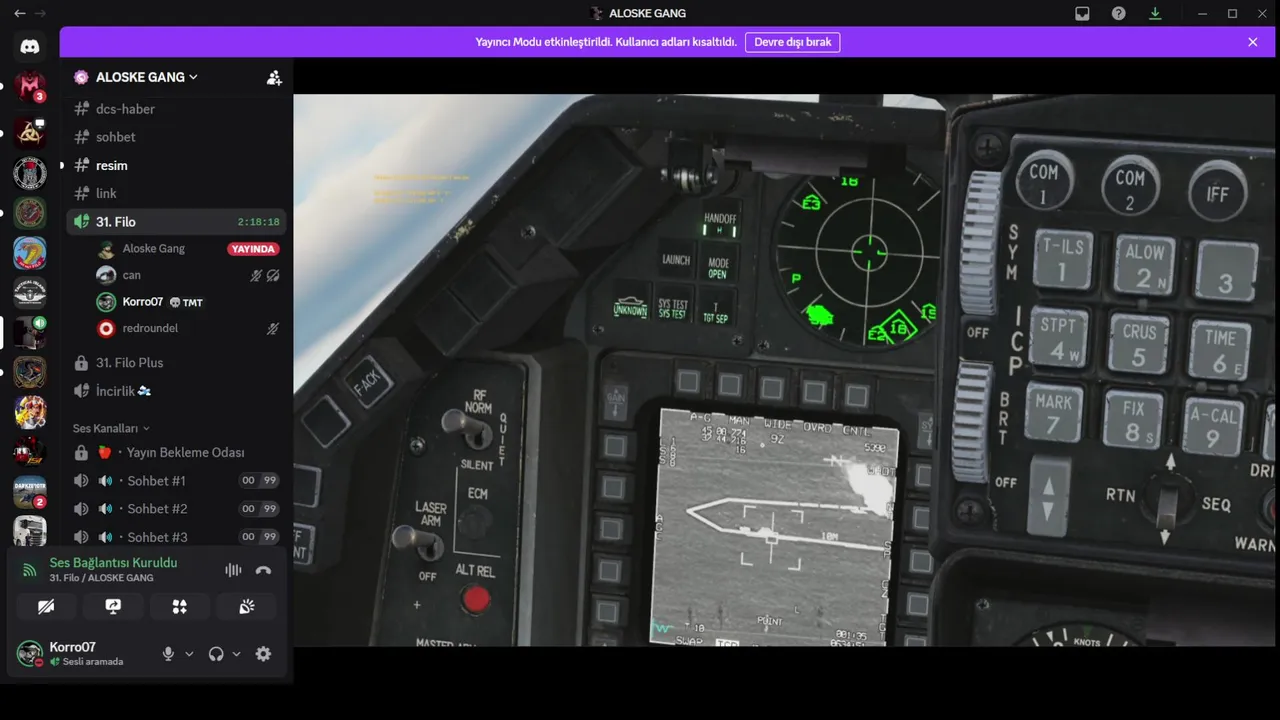Click redroundel avatar in voice channel

point(106,328)
